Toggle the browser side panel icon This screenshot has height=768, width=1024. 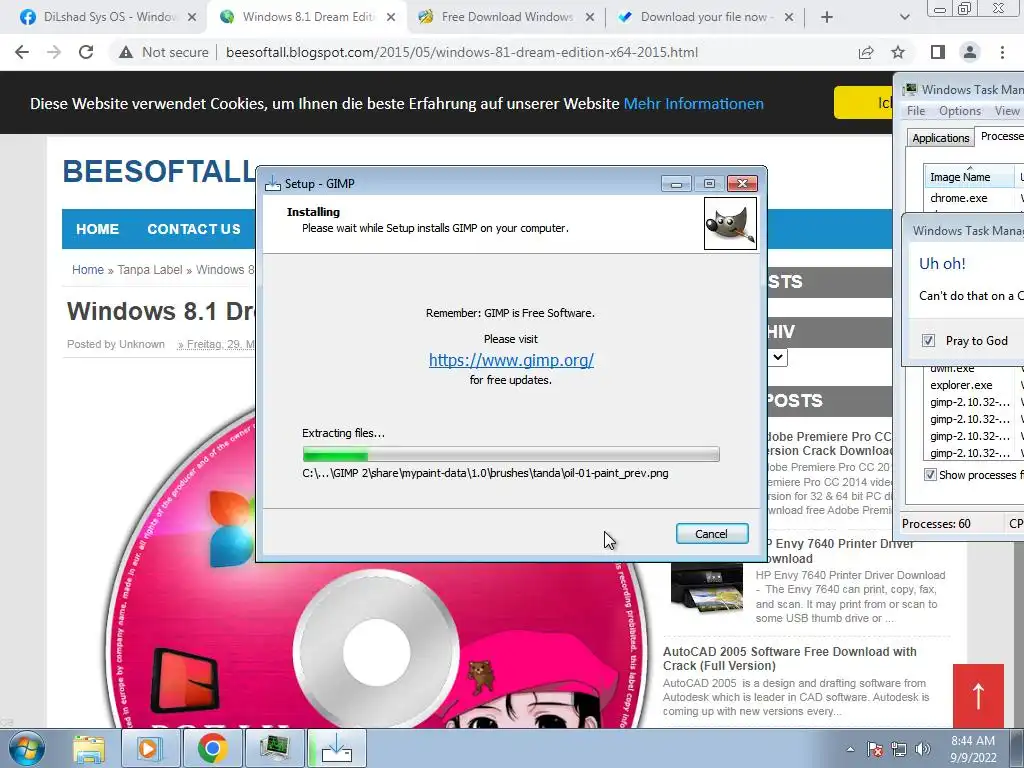coord(937,52)
